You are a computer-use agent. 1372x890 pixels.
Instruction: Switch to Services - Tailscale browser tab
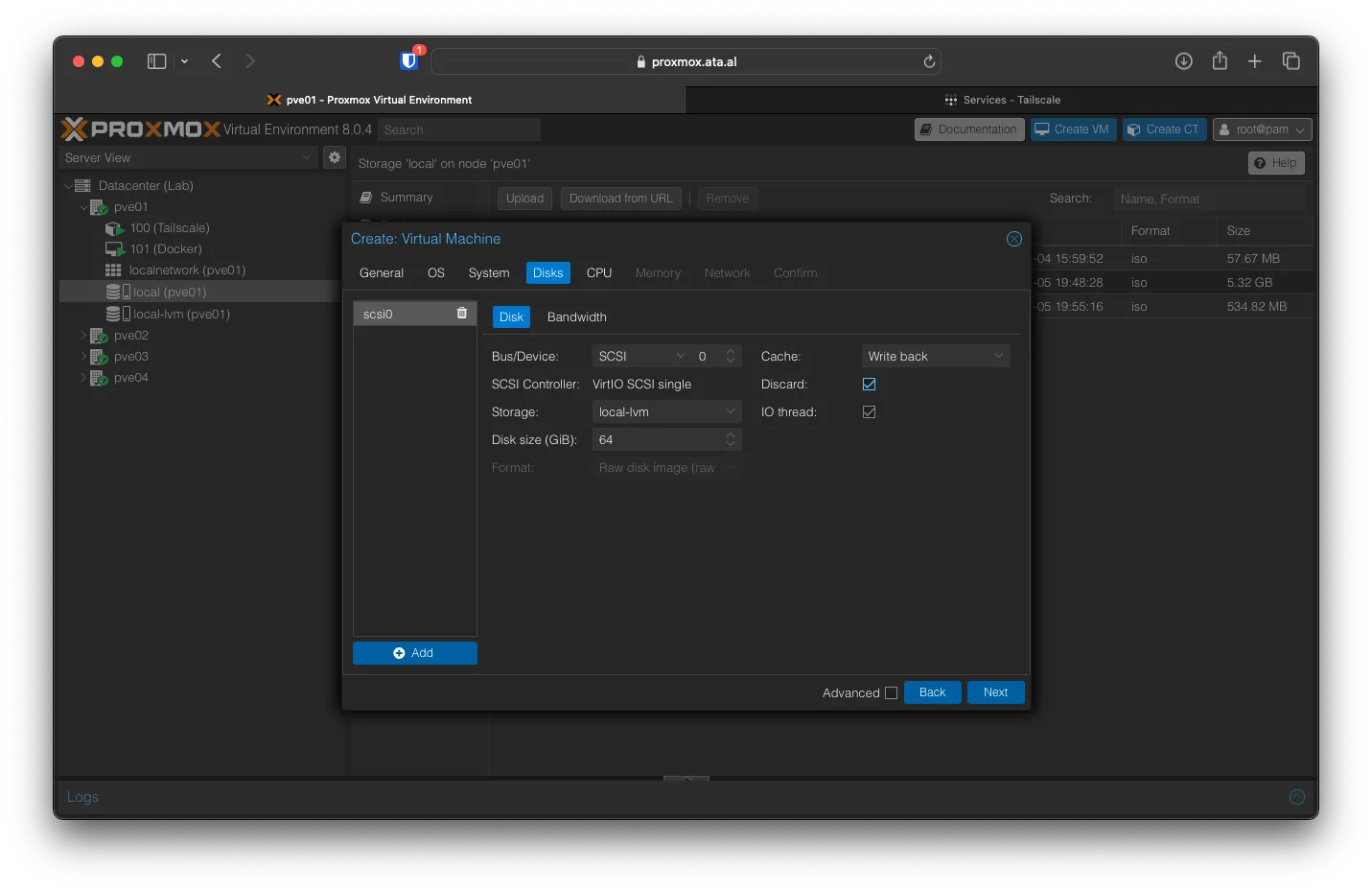pyautogui.click(x=1002, y=100)
